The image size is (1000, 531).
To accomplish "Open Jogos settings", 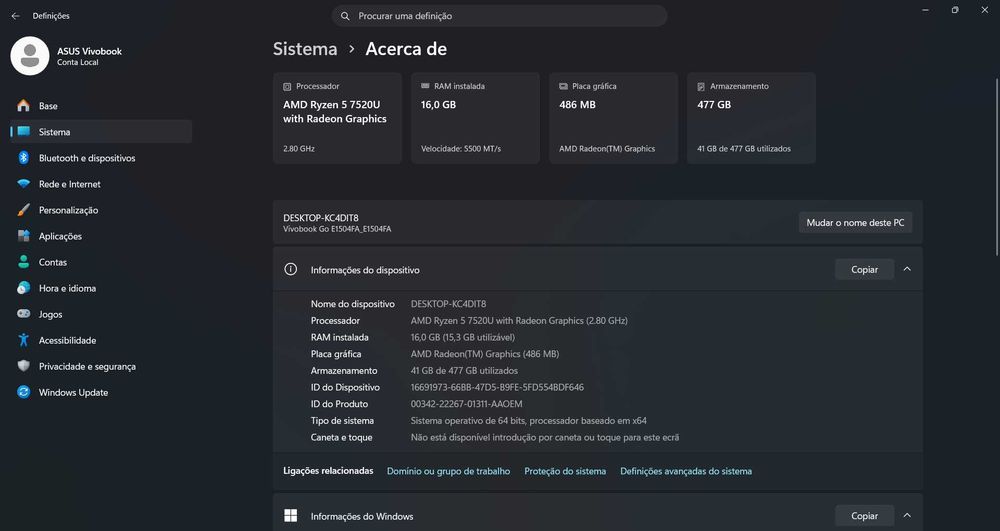I will point(101,314).
